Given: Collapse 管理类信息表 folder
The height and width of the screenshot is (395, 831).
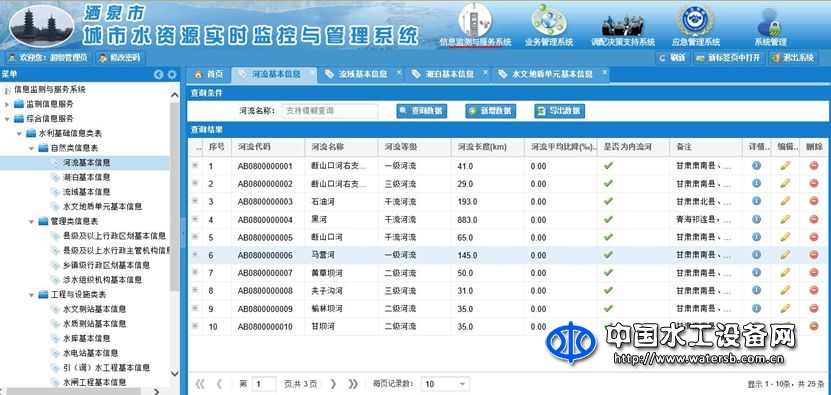Looking at the screenshot, I should pos(32,221).
